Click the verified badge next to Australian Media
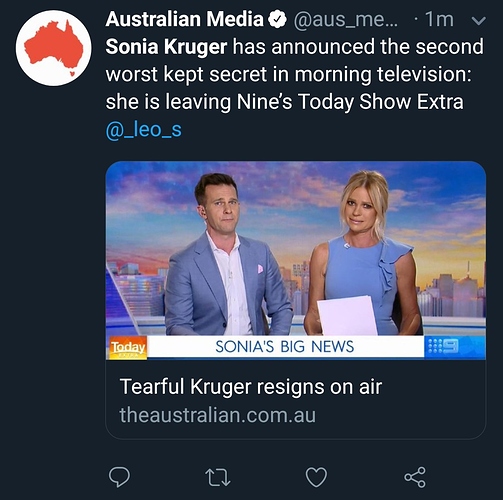This screenshot has width=503, height=500. click(277, 20)
